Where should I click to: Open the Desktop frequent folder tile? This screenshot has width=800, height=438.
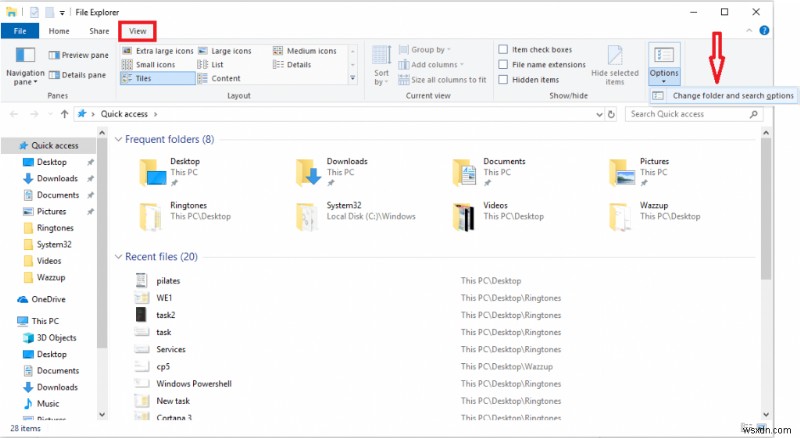[170, 172]
